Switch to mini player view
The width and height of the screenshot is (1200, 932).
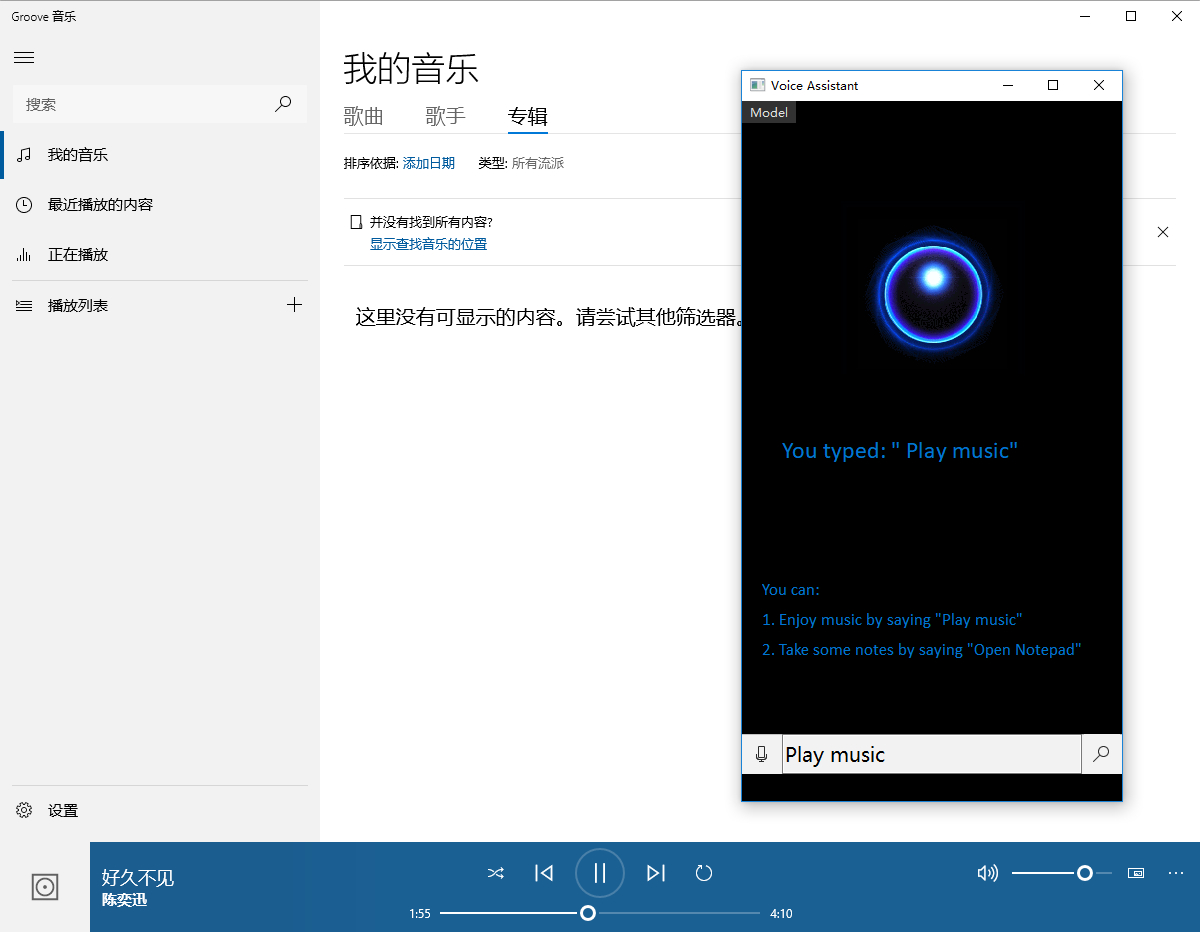(x=1136, y=873)
